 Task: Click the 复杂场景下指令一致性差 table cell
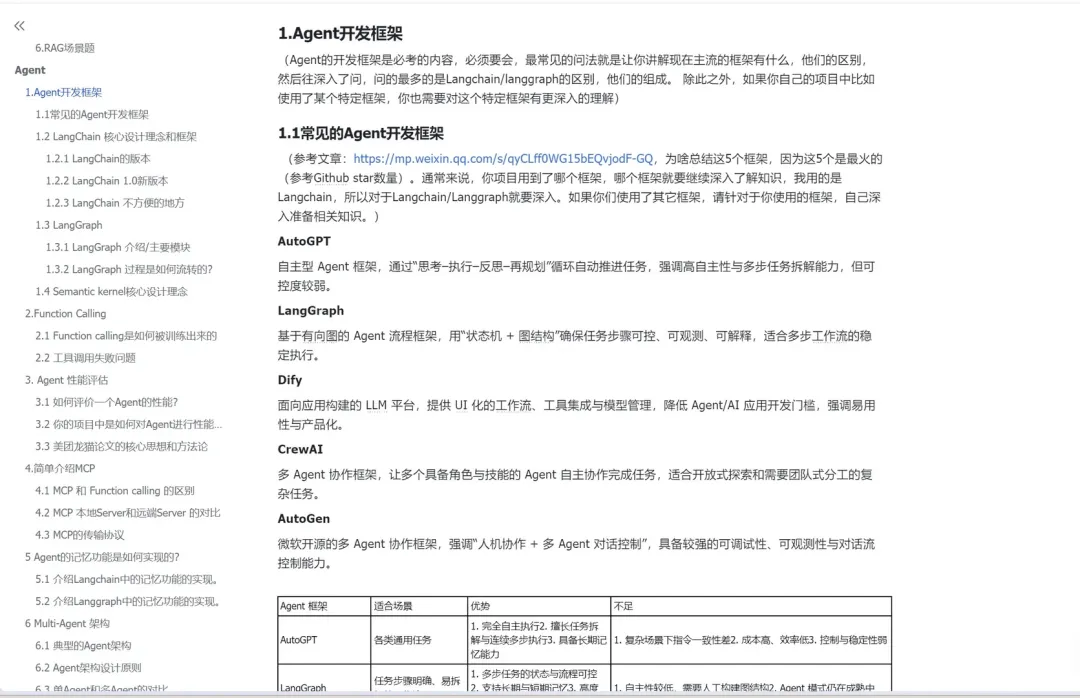pyautogui.click(x=750, y=640)
